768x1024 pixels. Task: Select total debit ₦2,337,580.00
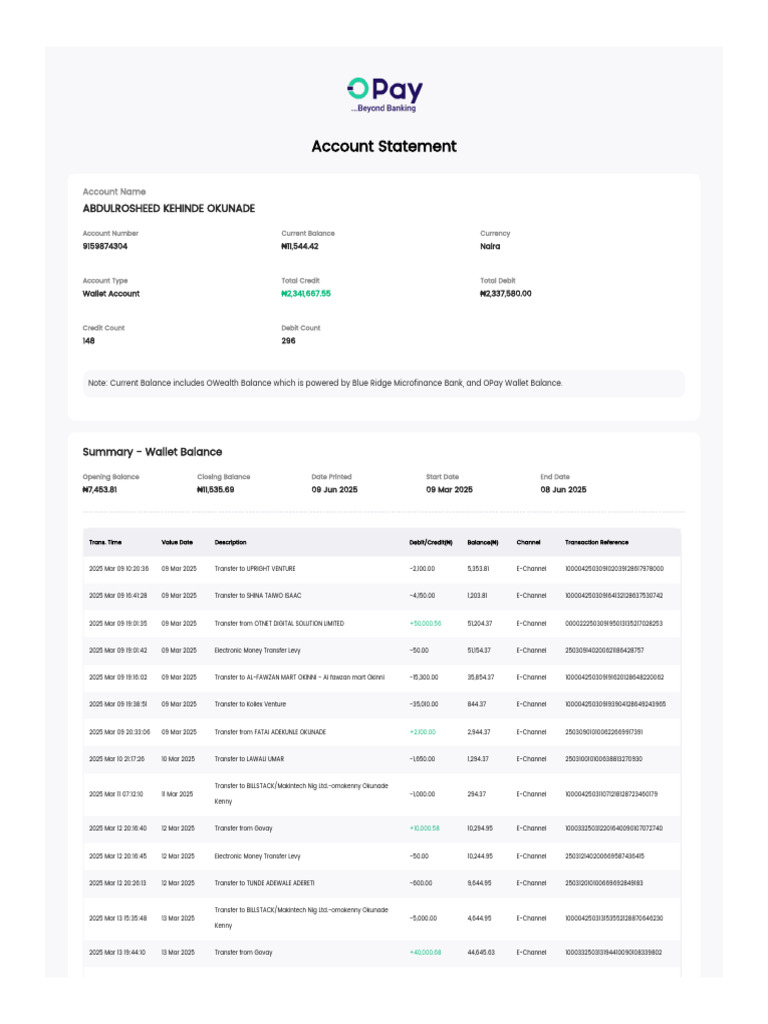click(x=505, y=294)
